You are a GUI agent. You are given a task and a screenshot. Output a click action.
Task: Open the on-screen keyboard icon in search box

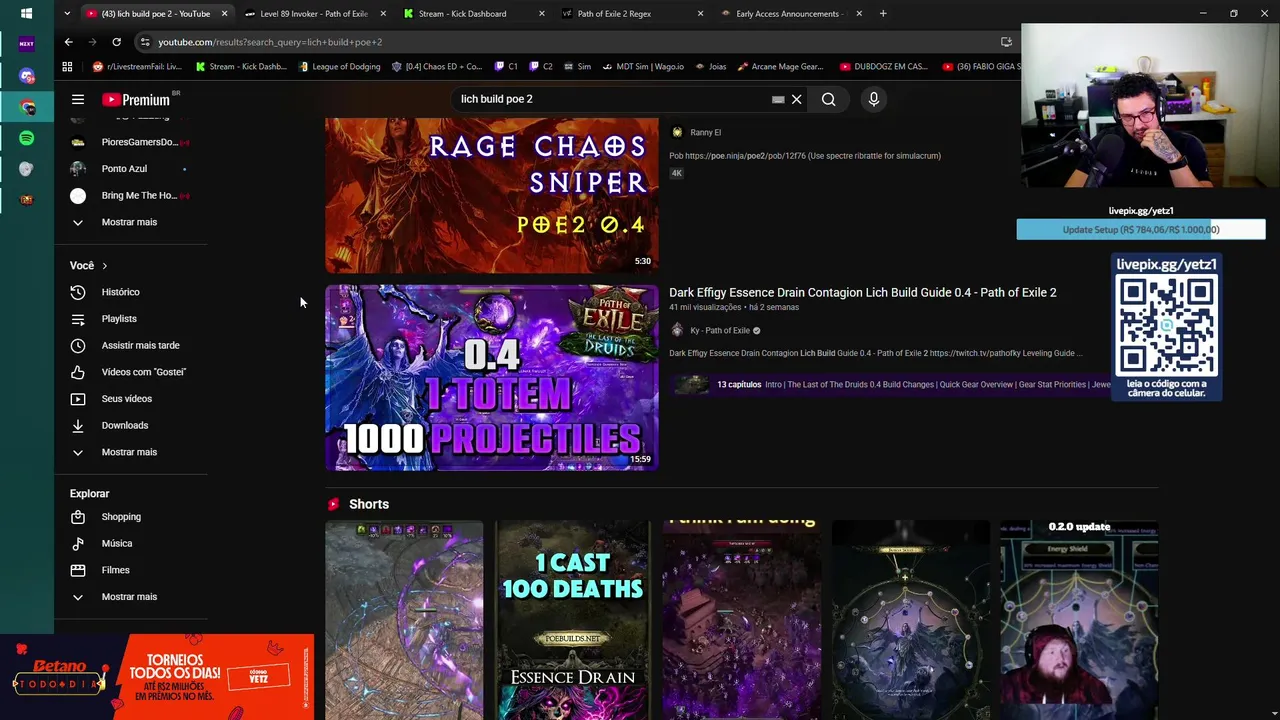778,99
